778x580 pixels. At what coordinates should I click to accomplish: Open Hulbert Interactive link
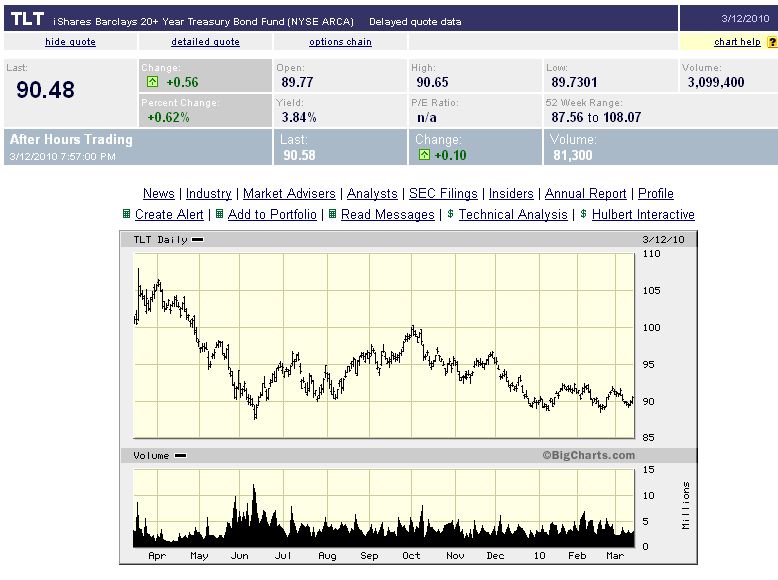coord(644,214)
